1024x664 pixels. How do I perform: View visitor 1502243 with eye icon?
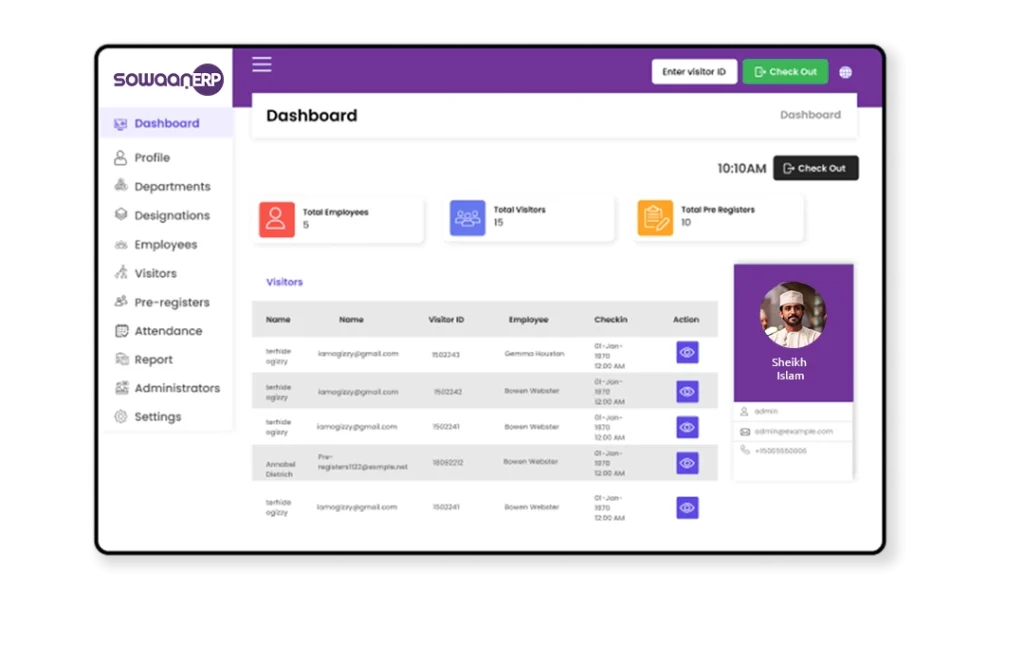pyautogui.click(x=687, y=352)
